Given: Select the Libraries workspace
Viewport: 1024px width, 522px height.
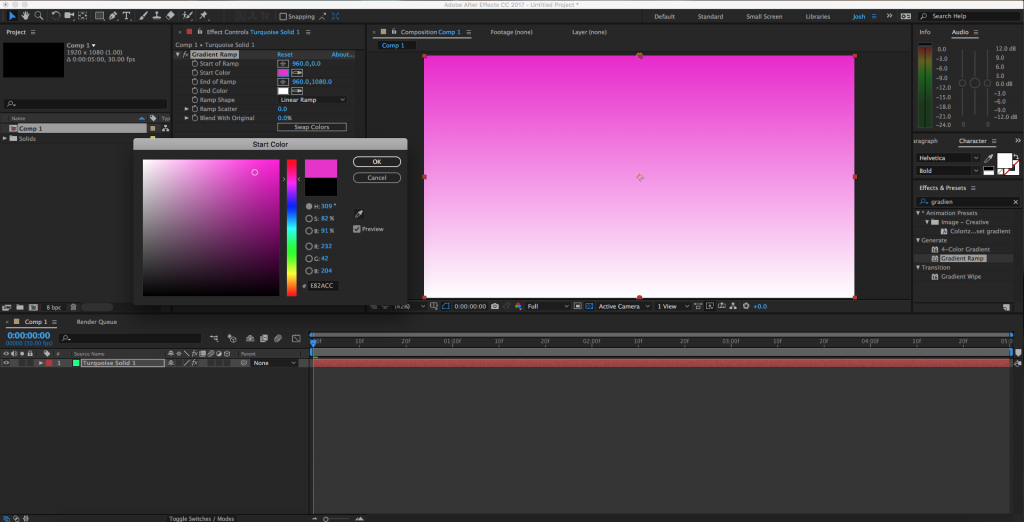Looking at the screenshot, I should (818, 16).
